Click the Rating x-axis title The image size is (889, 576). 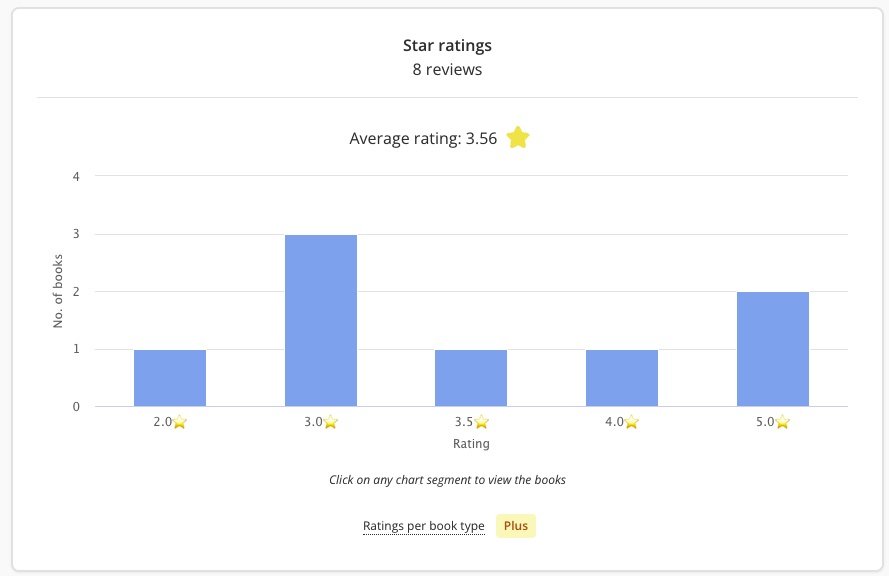click(471, 444)
